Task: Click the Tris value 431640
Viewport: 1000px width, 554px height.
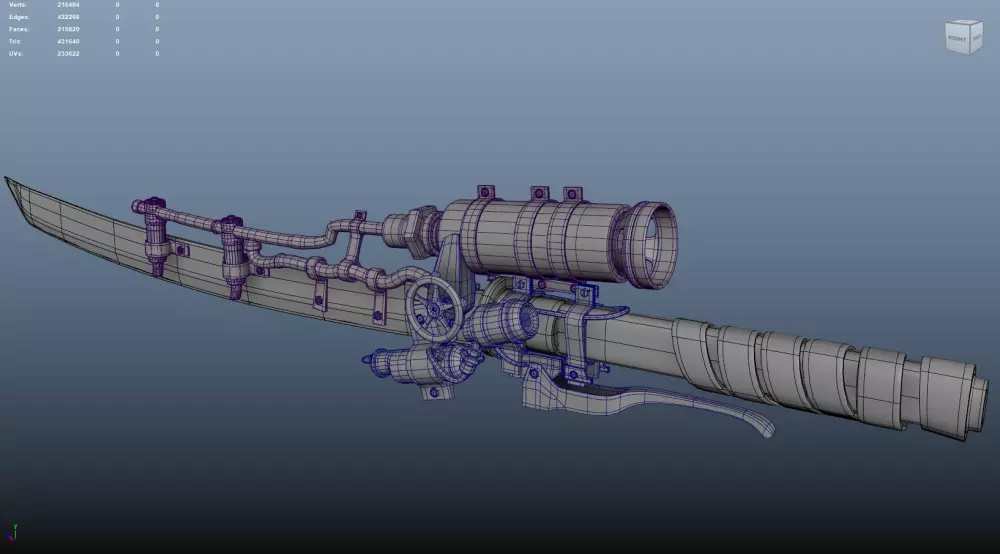Action: 68,41
